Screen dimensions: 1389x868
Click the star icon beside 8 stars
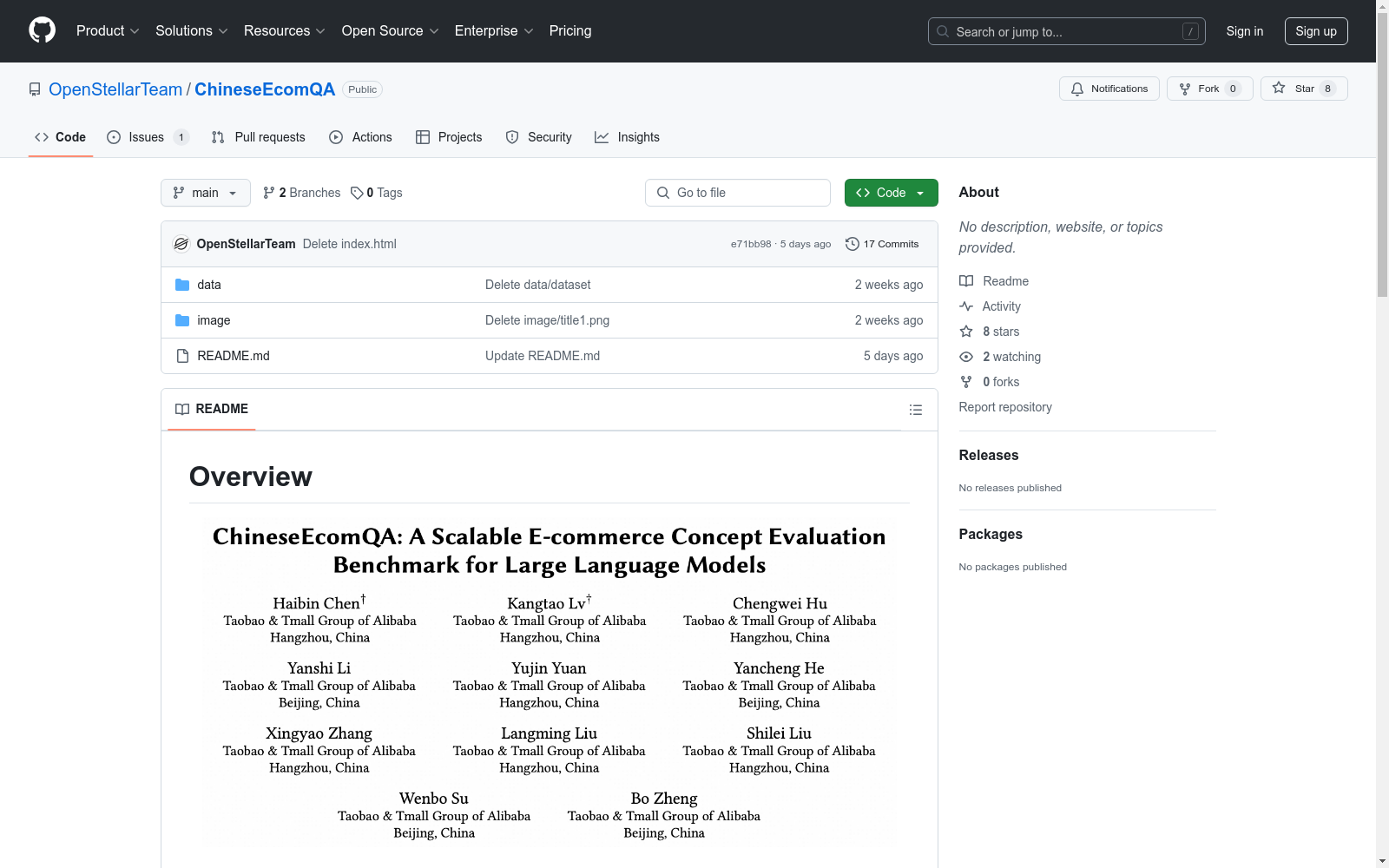[x=966, y=332]
